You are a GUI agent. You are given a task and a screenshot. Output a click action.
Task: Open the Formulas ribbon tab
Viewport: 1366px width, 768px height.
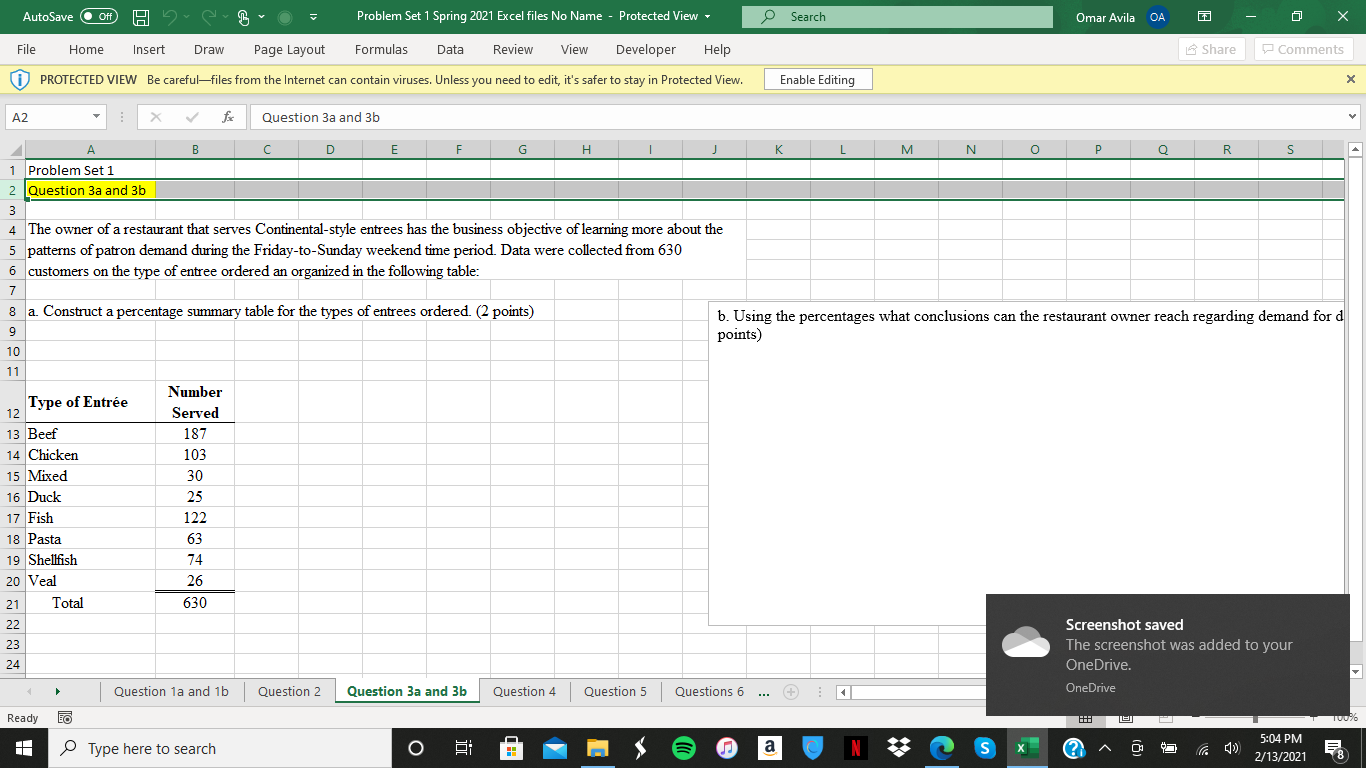[x=381, y=49]
